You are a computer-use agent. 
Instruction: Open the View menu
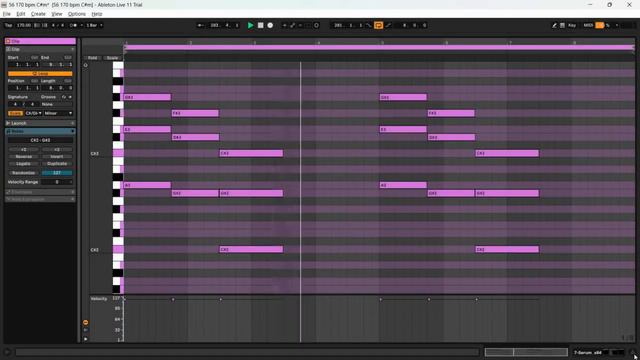point(57,14)
